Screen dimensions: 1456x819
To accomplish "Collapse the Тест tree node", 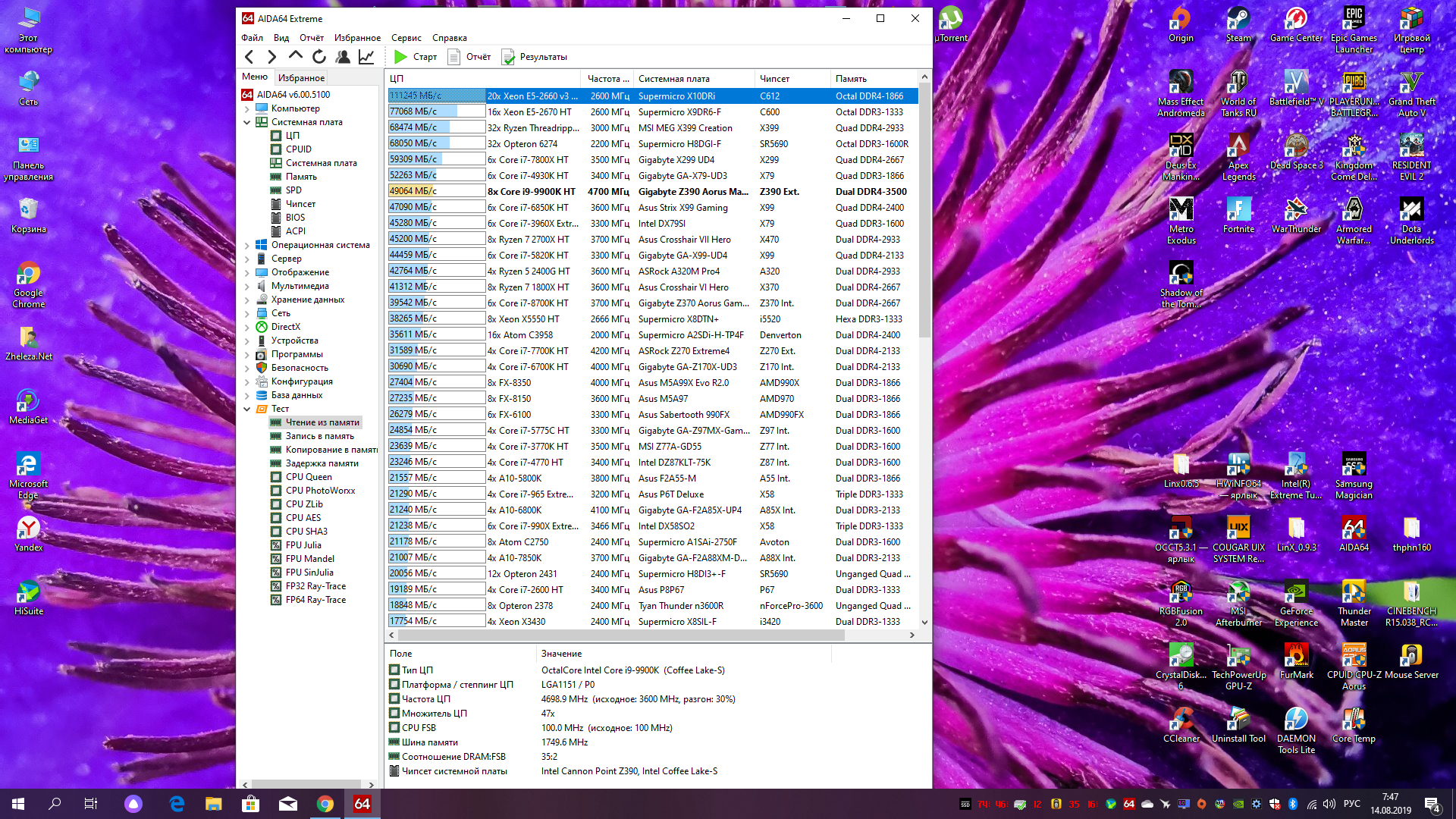I will (247, 409).
